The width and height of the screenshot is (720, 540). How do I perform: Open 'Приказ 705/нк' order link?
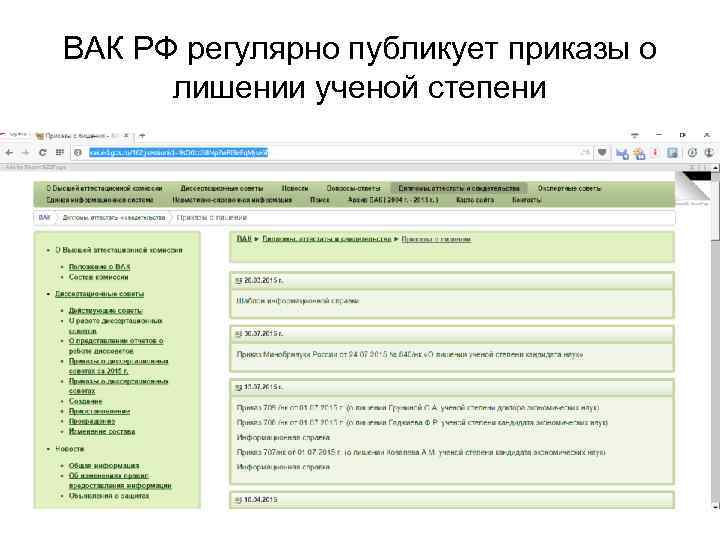pyautogui.click(x=418, y=408)
